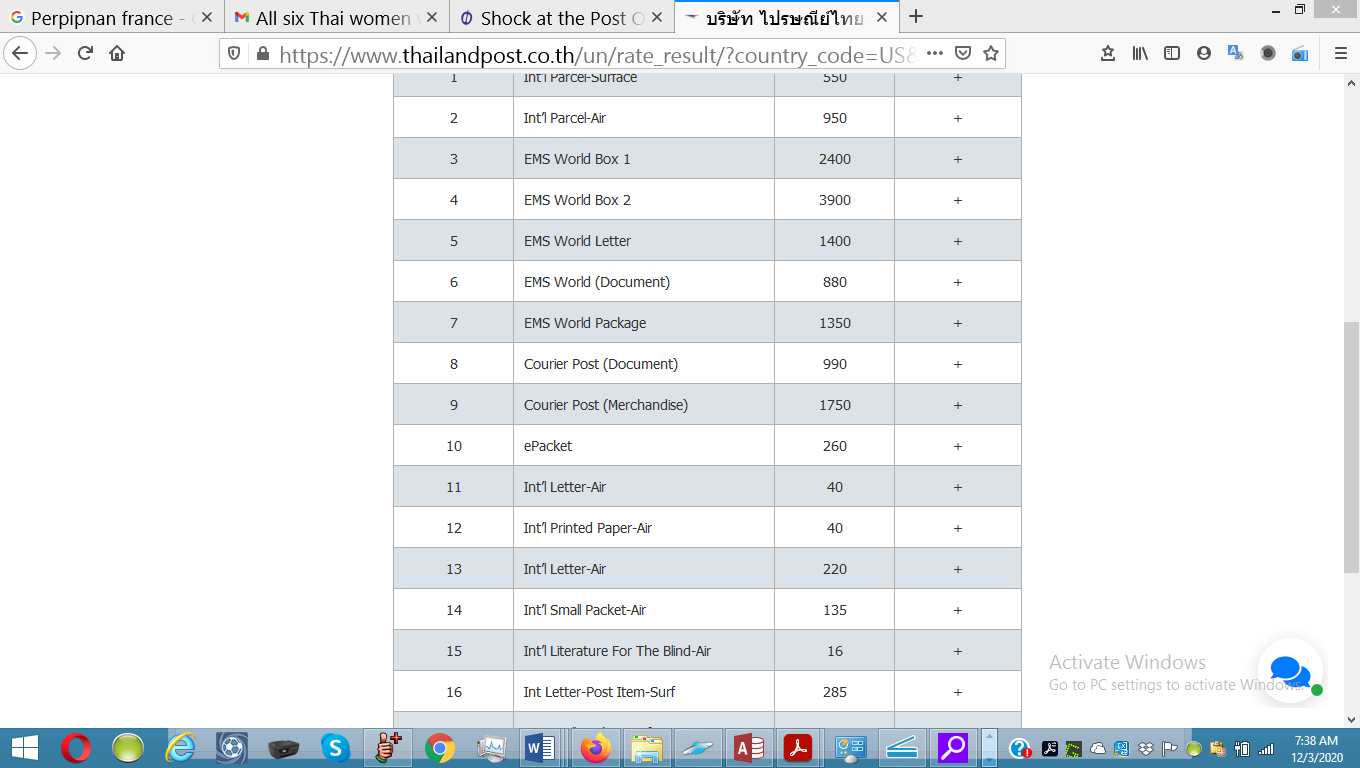The width and height of the screenshot is (1360, 768).
Task: Reload the current page
Action: point(85,54)
